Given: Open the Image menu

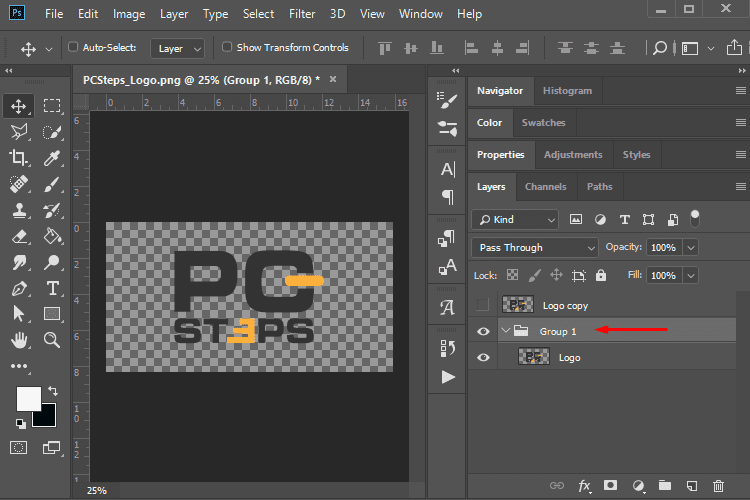Looking at the screenshot, I should click(129, 14).
